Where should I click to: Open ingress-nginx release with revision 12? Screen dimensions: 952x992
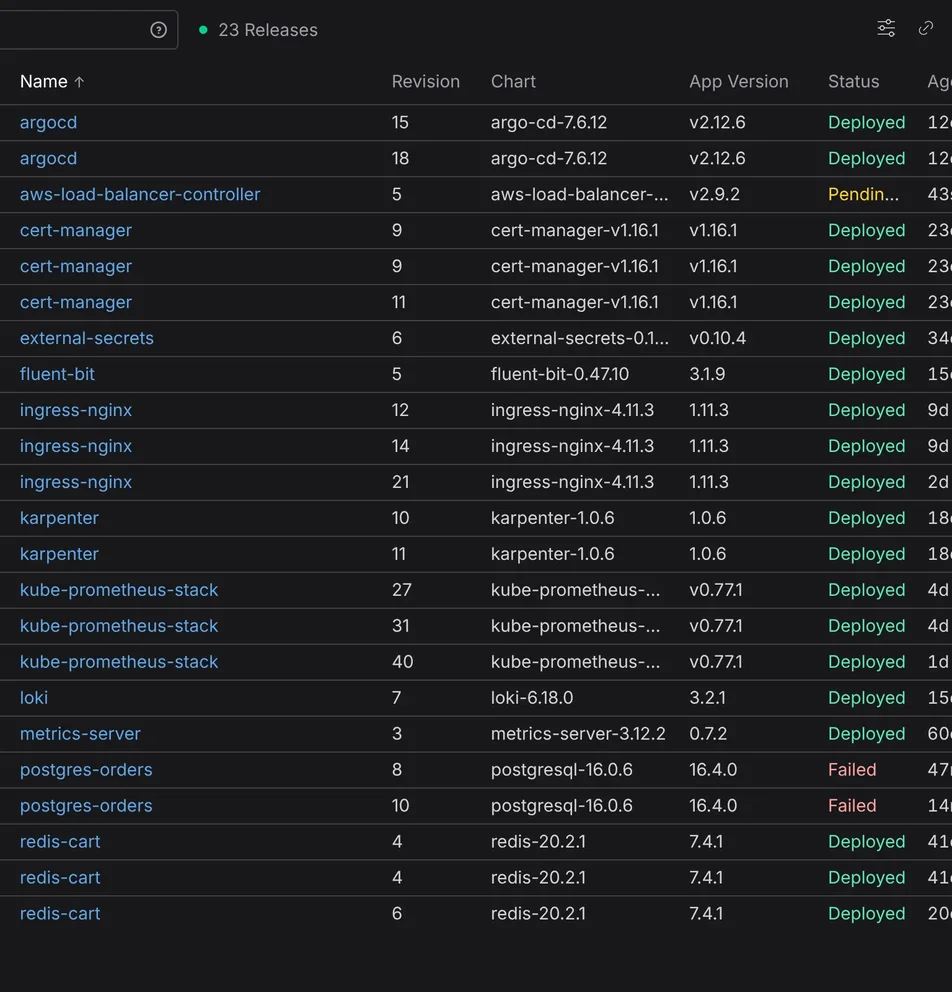[76, 410]
